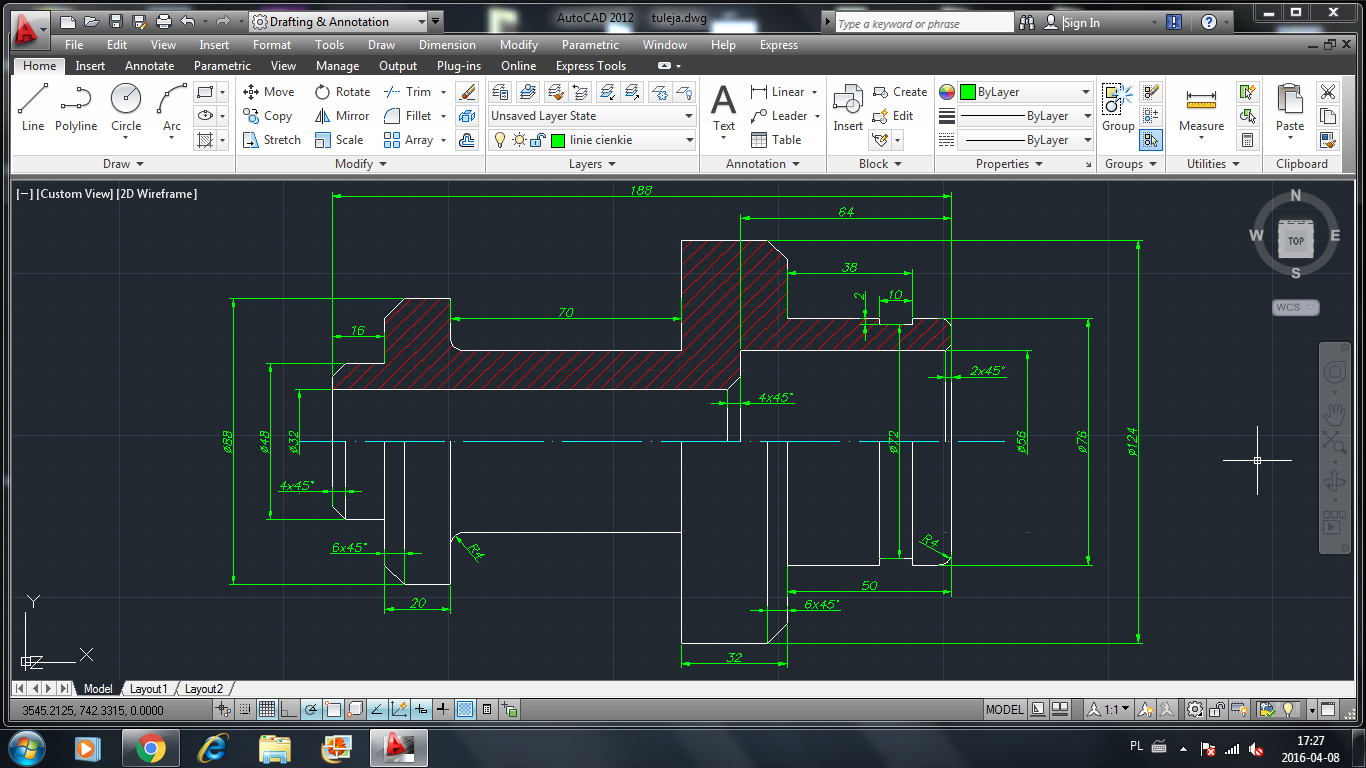Screen dimensions: 1366x768
Task: Click the Move tool
Action: 268,91
